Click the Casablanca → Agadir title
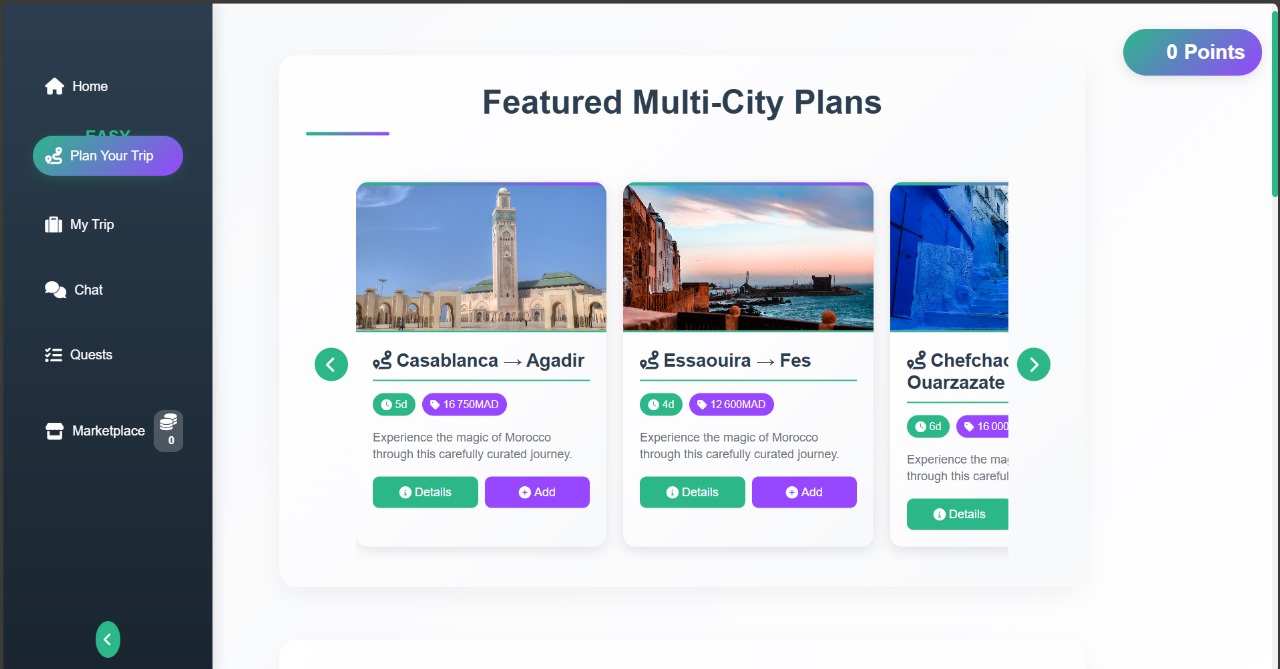This screenshot has width=1280, height=669. [x=490, y=361]
